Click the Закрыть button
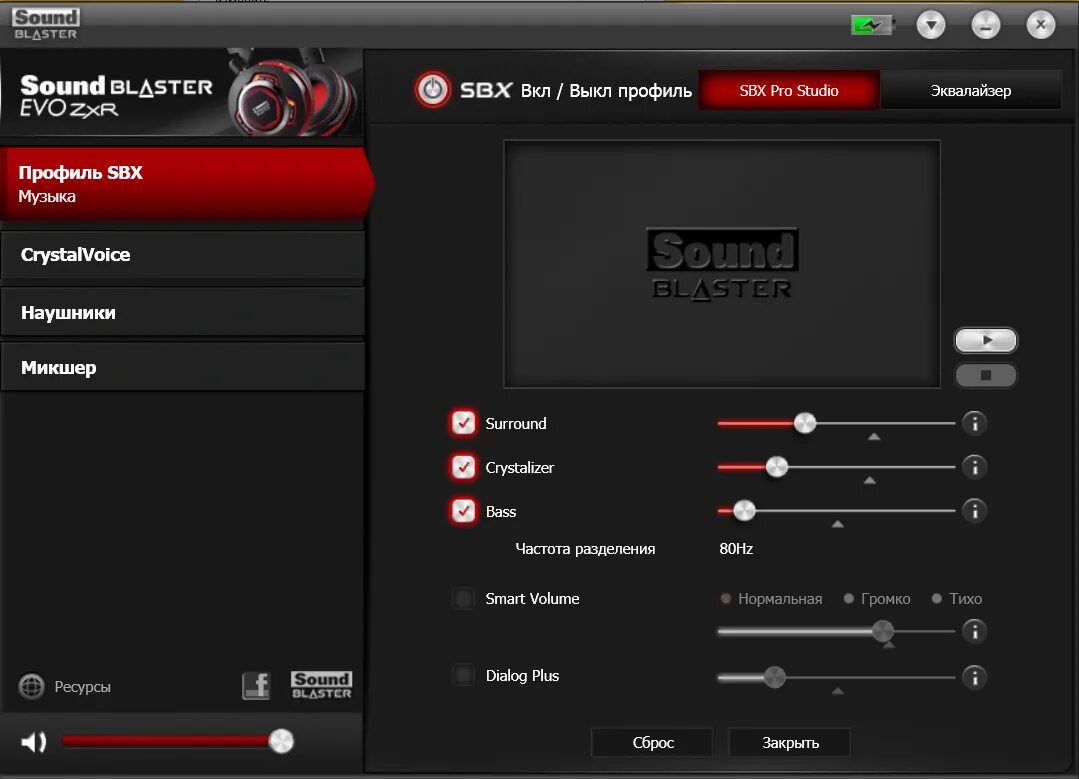 click(790, 743)
